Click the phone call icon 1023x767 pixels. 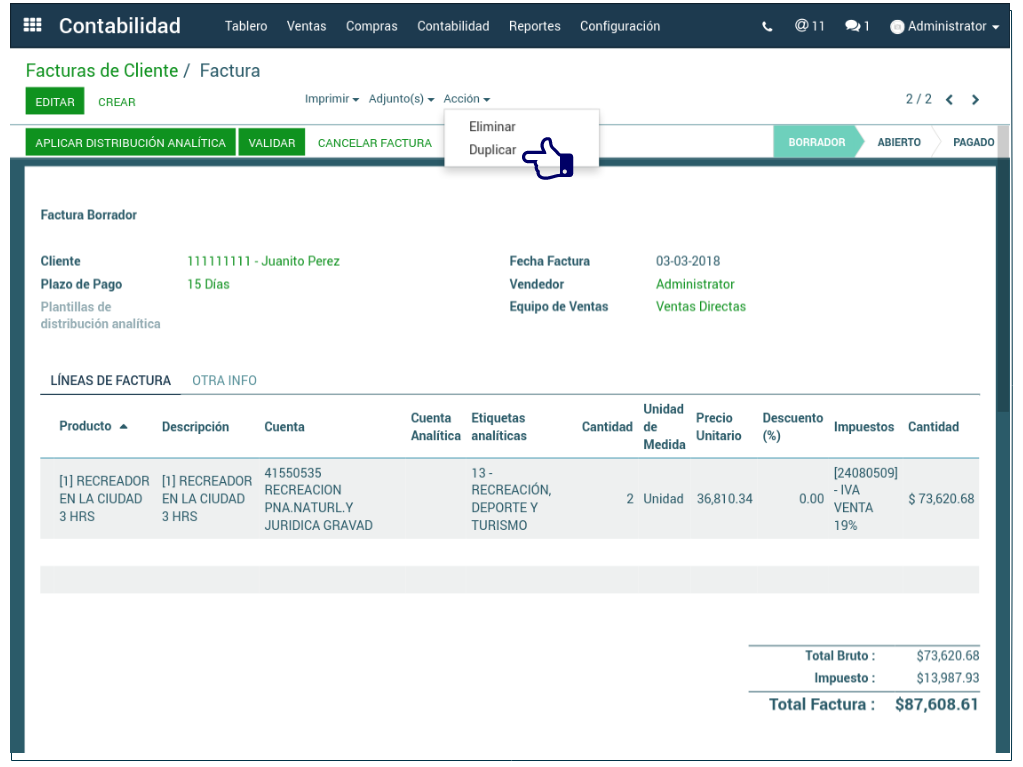[767, 27]
